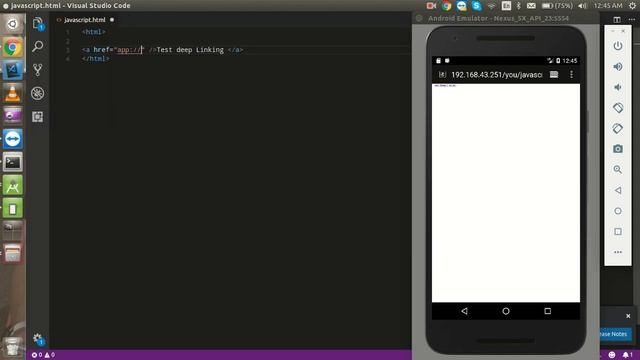Open the mail indicator in the top panel
The image size is (640, 360).
pyautogui.click(x=531, y=6)
